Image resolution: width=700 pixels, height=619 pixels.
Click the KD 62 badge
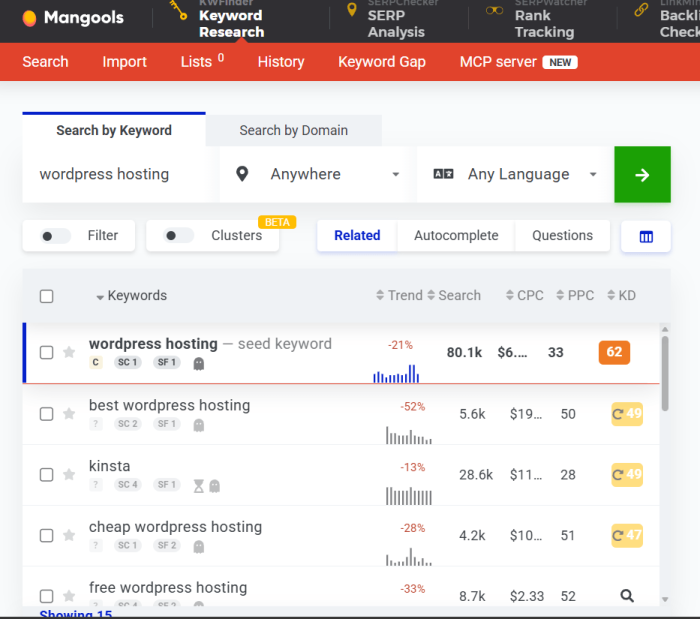pos(614,352)
